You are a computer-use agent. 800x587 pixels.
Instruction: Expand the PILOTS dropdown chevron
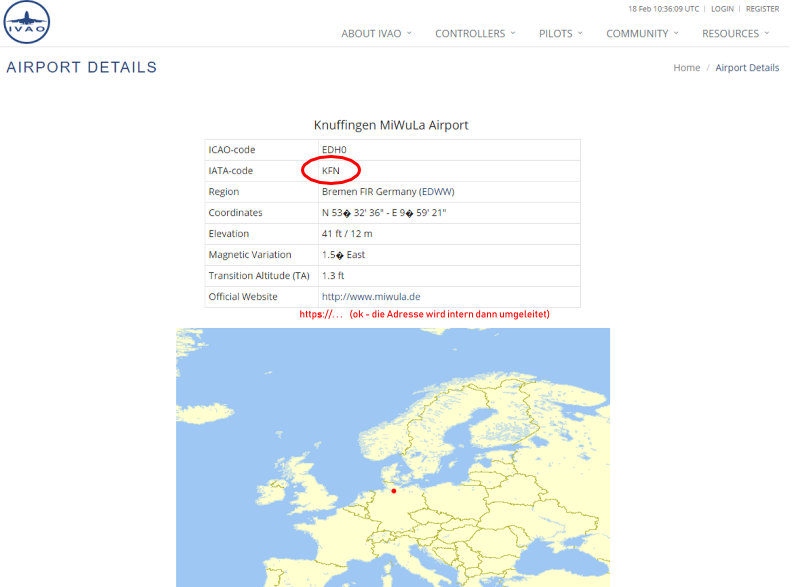(x=580, y=33)
